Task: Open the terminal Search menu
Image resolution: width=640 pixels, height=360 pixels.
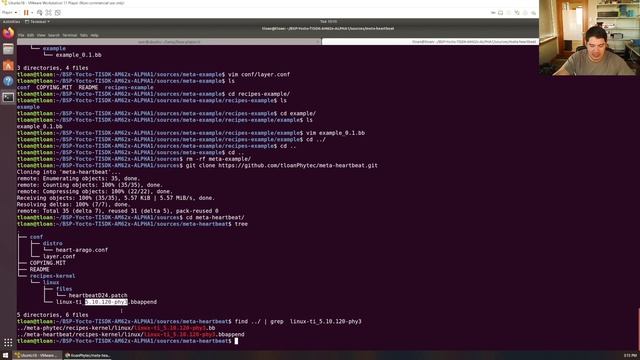Action: (54, 36)
